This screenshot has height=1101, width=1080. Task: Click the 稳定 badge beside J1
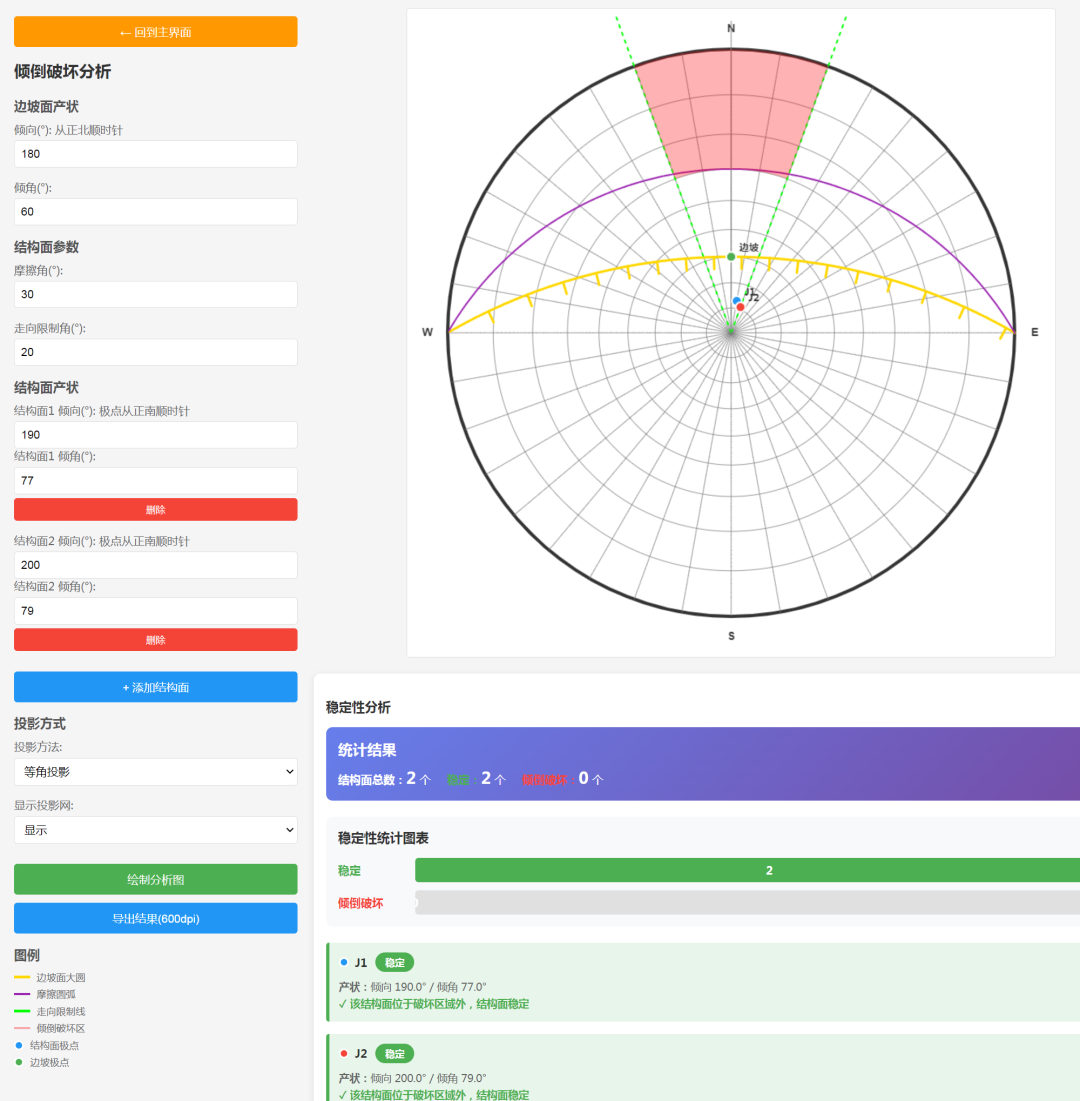tap(395, 963)
